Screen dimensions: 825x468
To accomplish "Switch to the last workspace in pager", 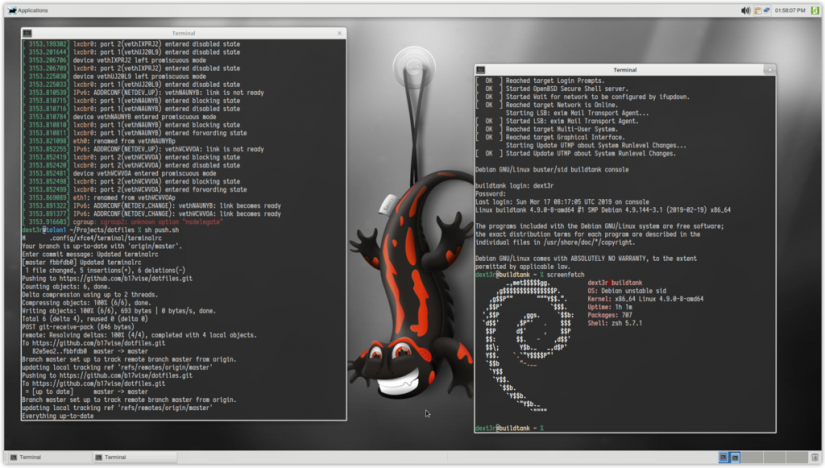I will pyautogui.click(x=798, y=457).
